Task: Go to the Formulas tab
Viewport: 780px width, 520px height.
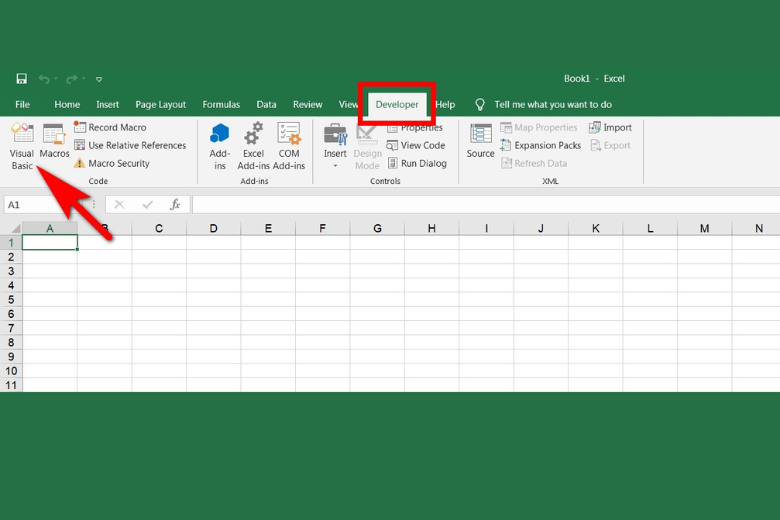Action: (221, 104)
